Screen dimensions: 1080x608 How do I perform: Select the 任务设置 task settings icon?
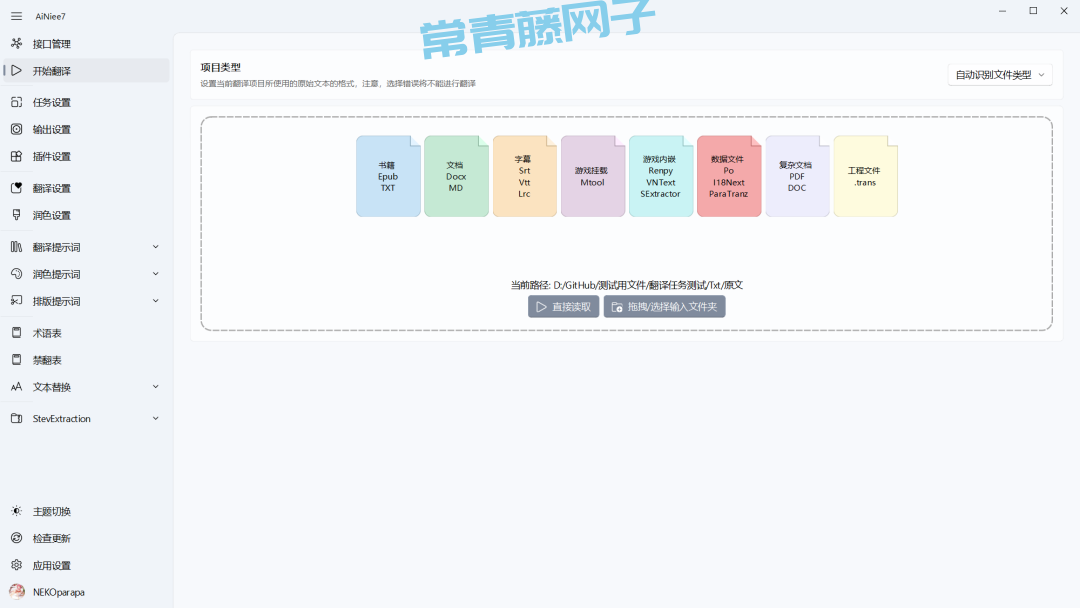point(16,102)
